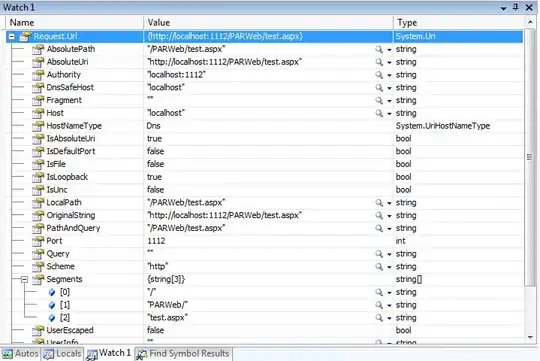Click the scrollbar down arrow
Screen dimensions: 540x361
point(530,338)
